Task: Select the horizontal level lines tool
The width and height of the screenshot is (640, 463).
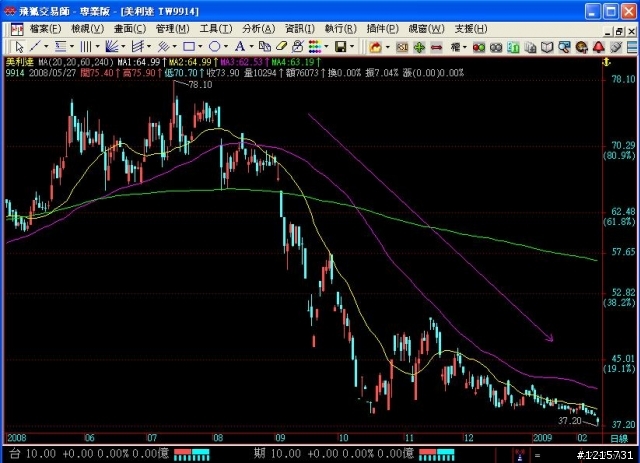Action: tap(61, 47)
